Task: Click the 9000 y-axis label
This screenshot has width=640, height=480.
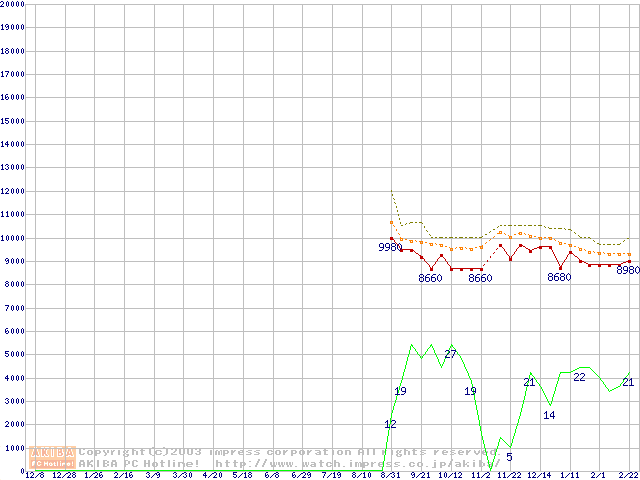Action: tap(14, 261)
